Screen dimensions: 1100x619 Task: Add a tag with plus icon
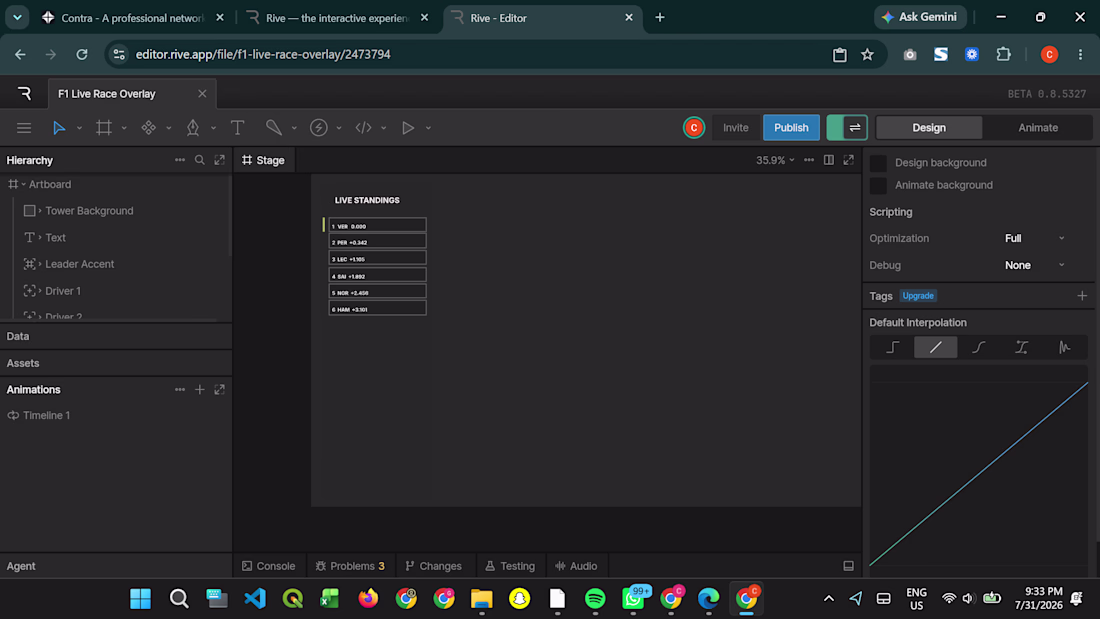1082,296
